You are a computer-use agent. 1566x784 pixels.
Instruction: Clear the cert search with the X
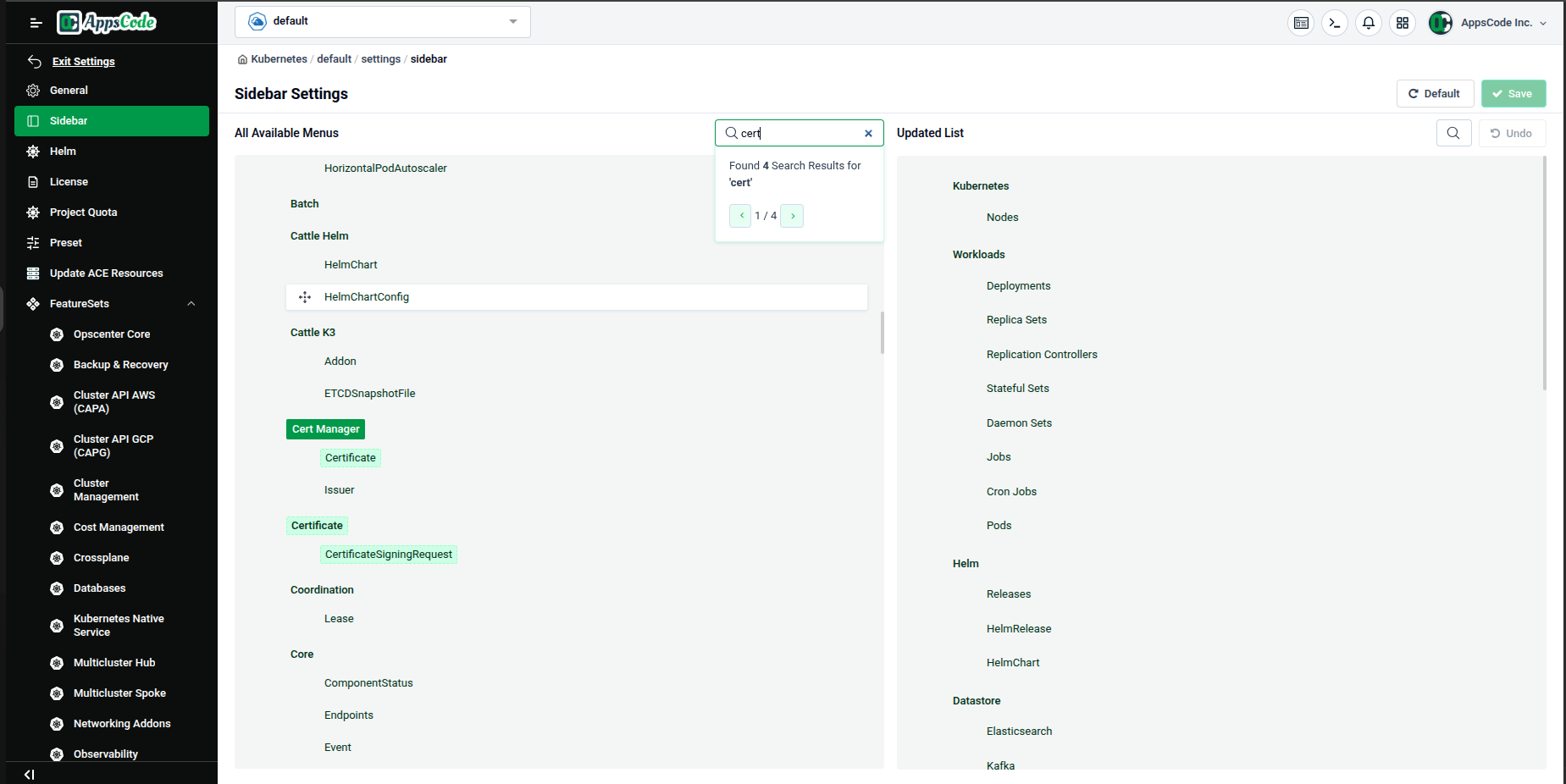pyautogui.click(x=868, y=133)
